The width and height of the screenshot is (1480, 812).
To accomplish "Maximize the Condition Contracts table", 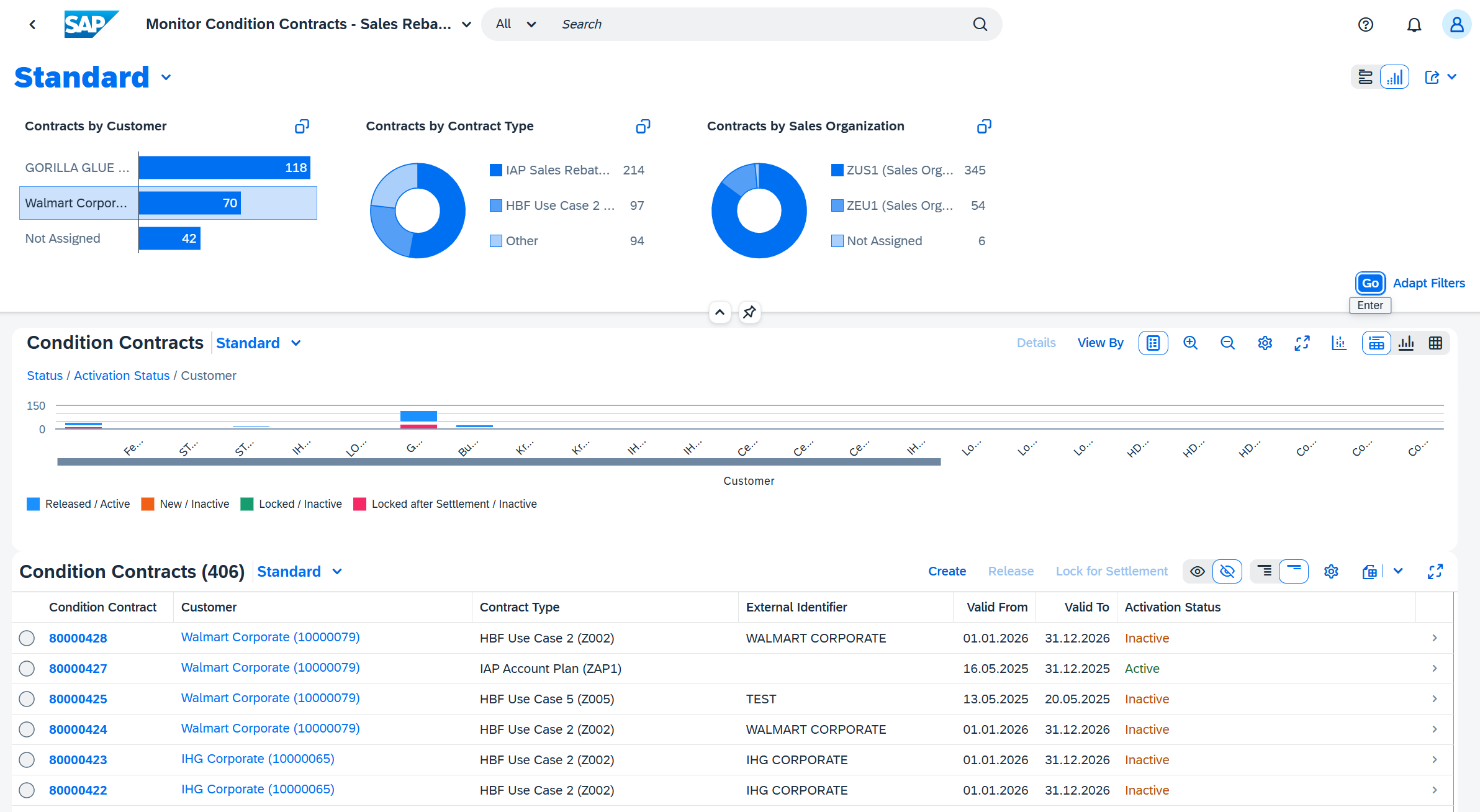I will (x=1435, y=572).
